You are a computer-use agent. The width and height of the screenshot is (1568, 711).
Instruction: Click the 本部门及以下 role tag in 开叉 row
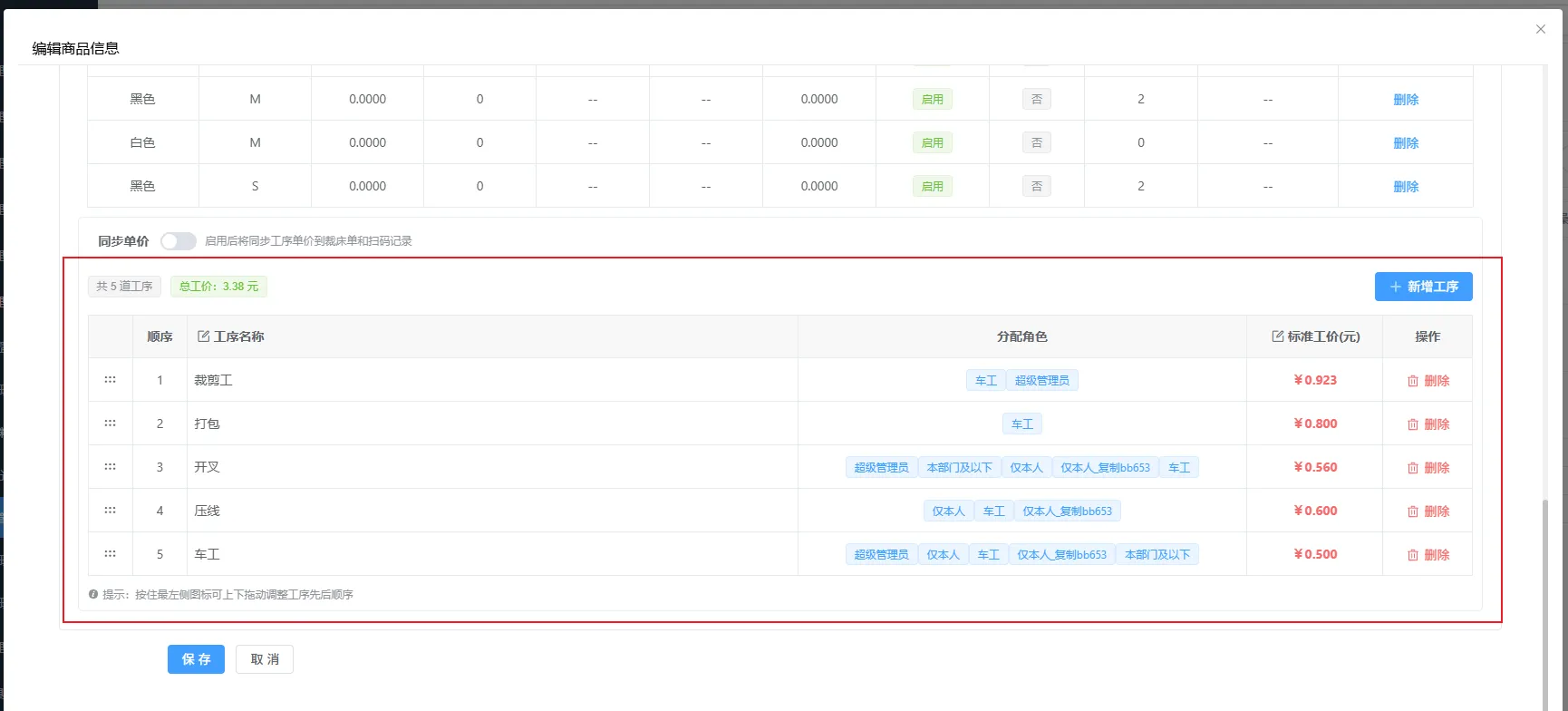tap(959, 468)
